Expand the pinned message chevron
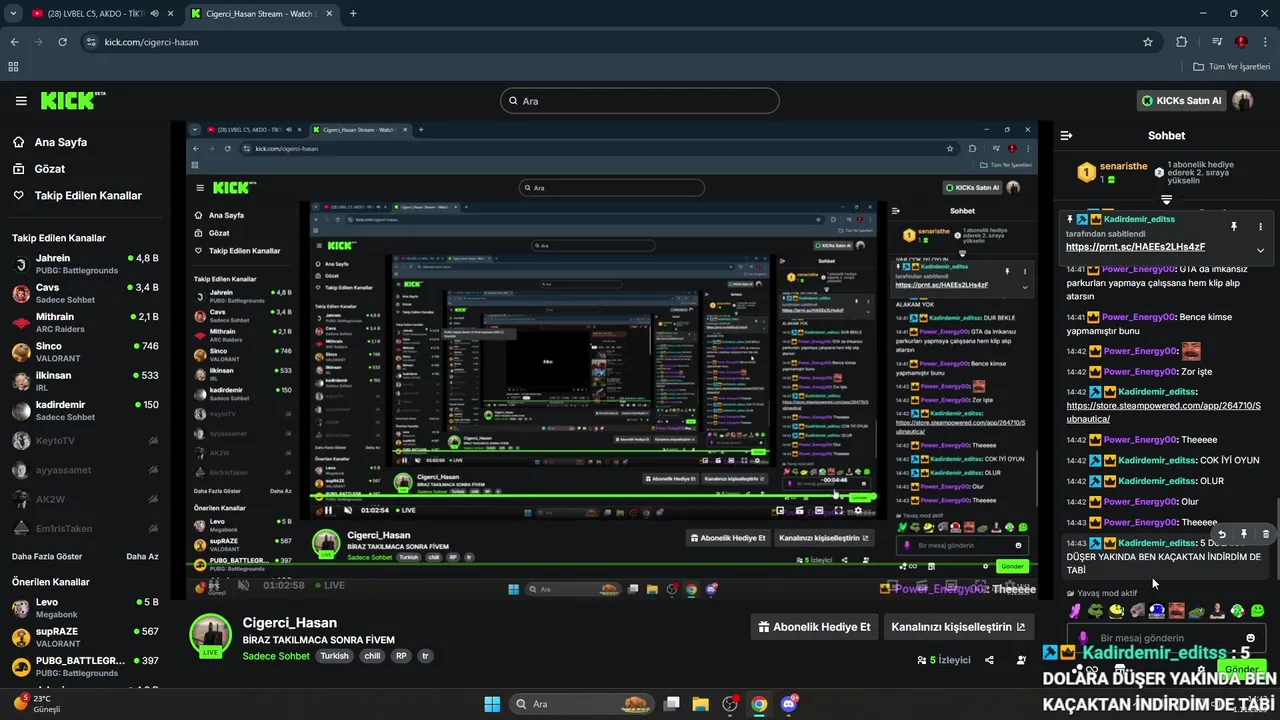Image resolution: width=1280 pixels, height=720 pixels. click(1260, 250)
